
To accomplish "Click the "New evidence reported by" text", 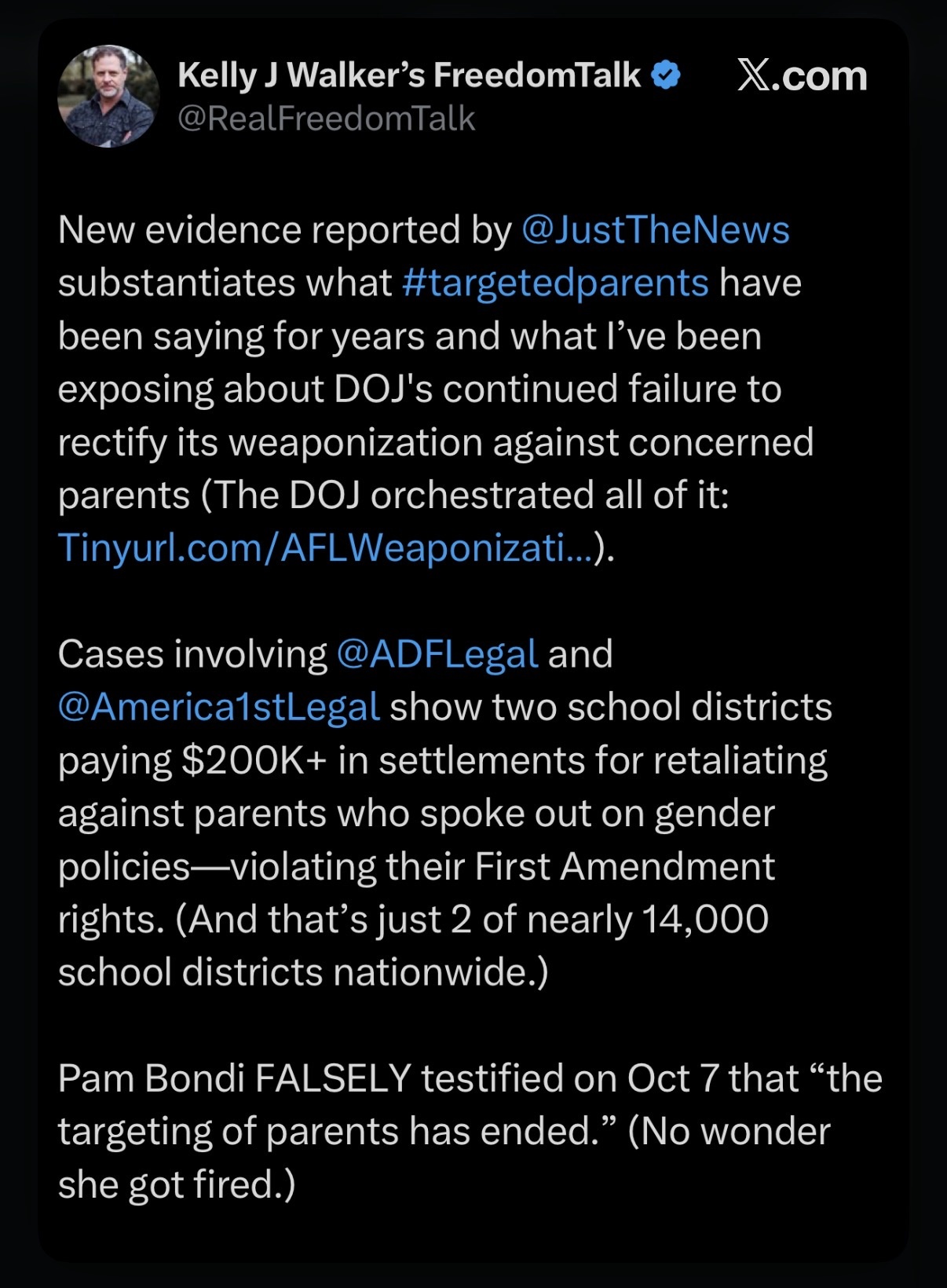I will point(284,230).
